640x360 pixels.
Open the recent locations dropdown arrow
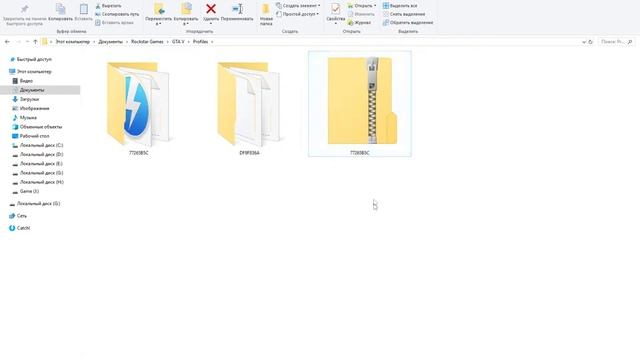tap(27, 42)
